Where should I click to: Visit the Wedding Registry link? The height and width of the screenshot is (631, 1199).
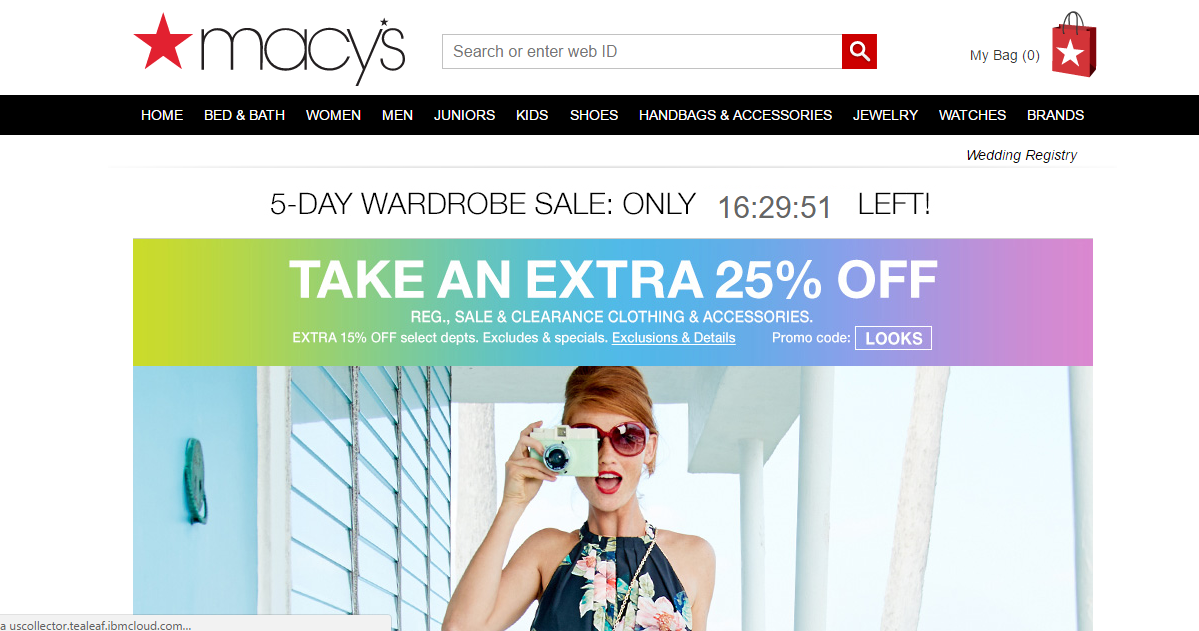coord(1022,155)
